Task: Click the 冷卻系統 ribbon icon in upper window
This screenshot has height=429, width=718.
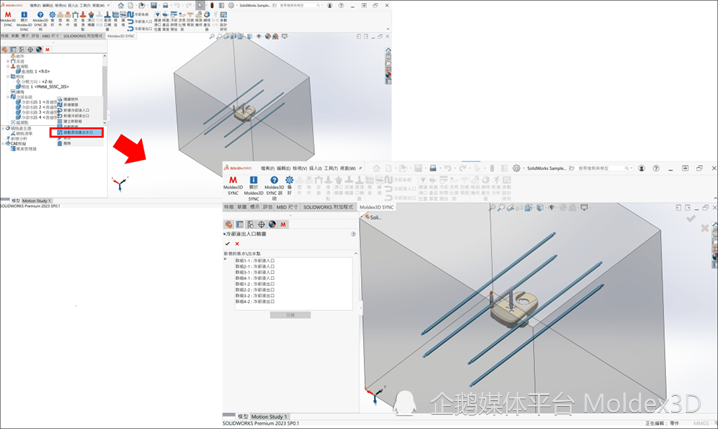Action: point(131,14)
